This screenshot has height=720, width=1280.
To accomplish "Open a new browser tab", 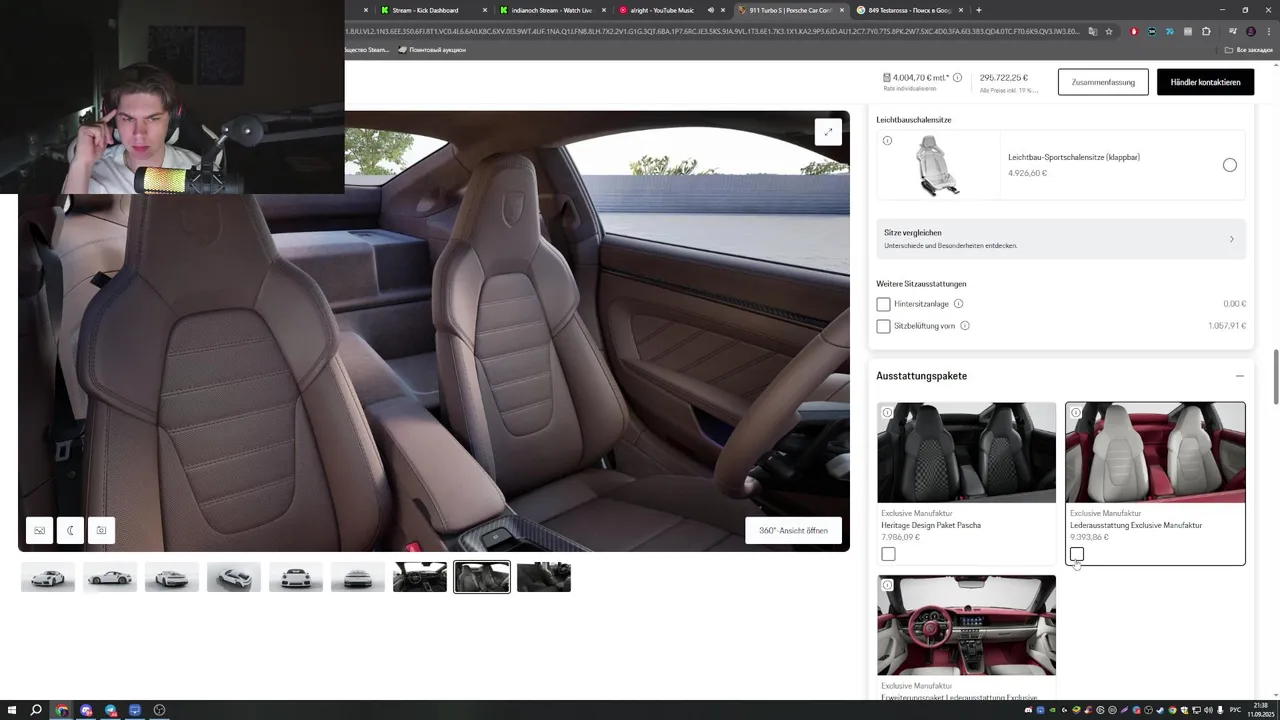I will (978, 10).
